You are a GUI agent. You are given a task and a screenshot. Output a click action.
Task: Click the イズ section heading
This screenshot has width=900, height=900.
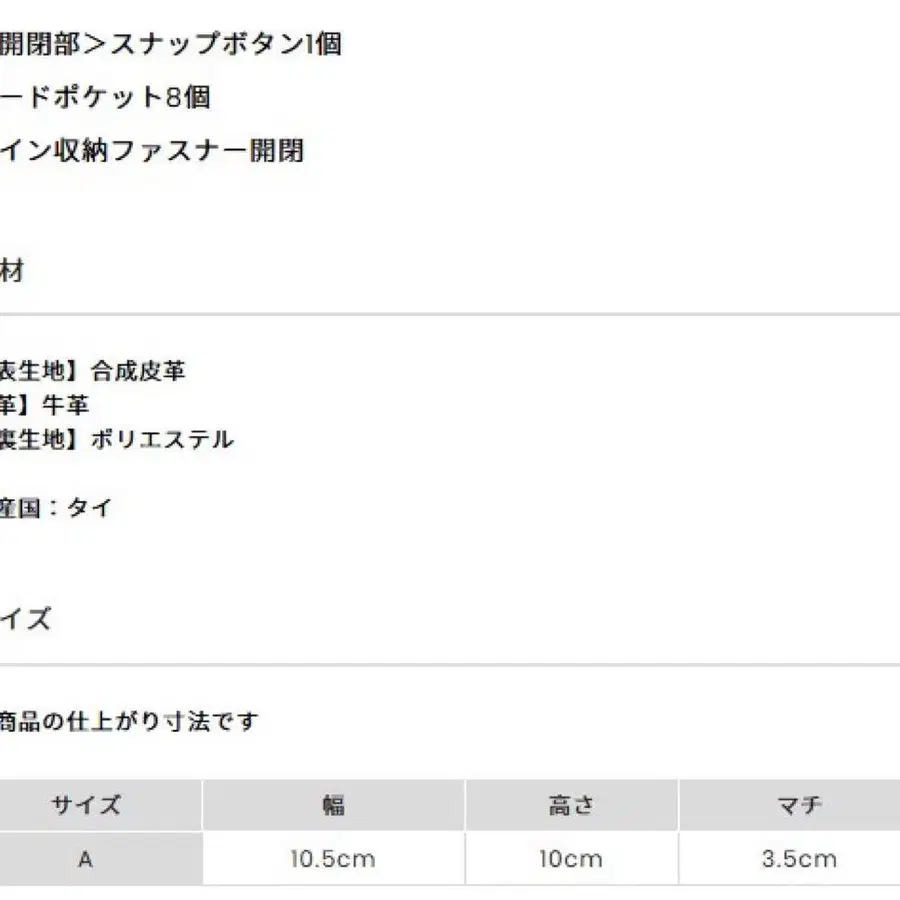click(25, 619)
